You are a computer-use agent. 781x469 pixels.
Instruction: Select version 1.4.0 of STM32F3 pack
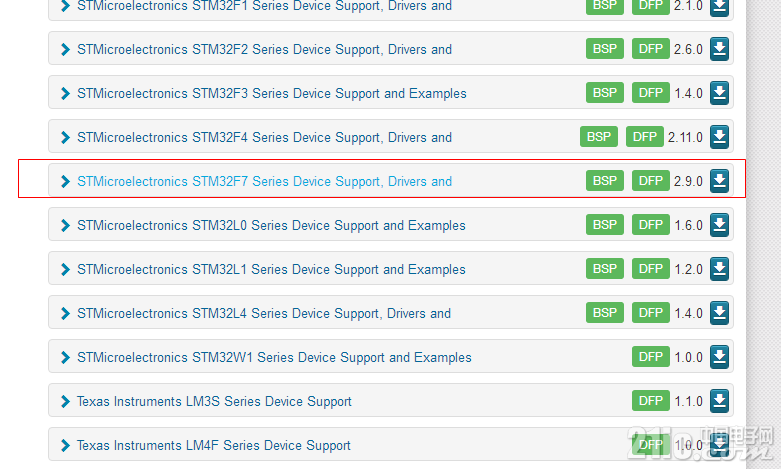pyautogui.click(x=688, y=93)
